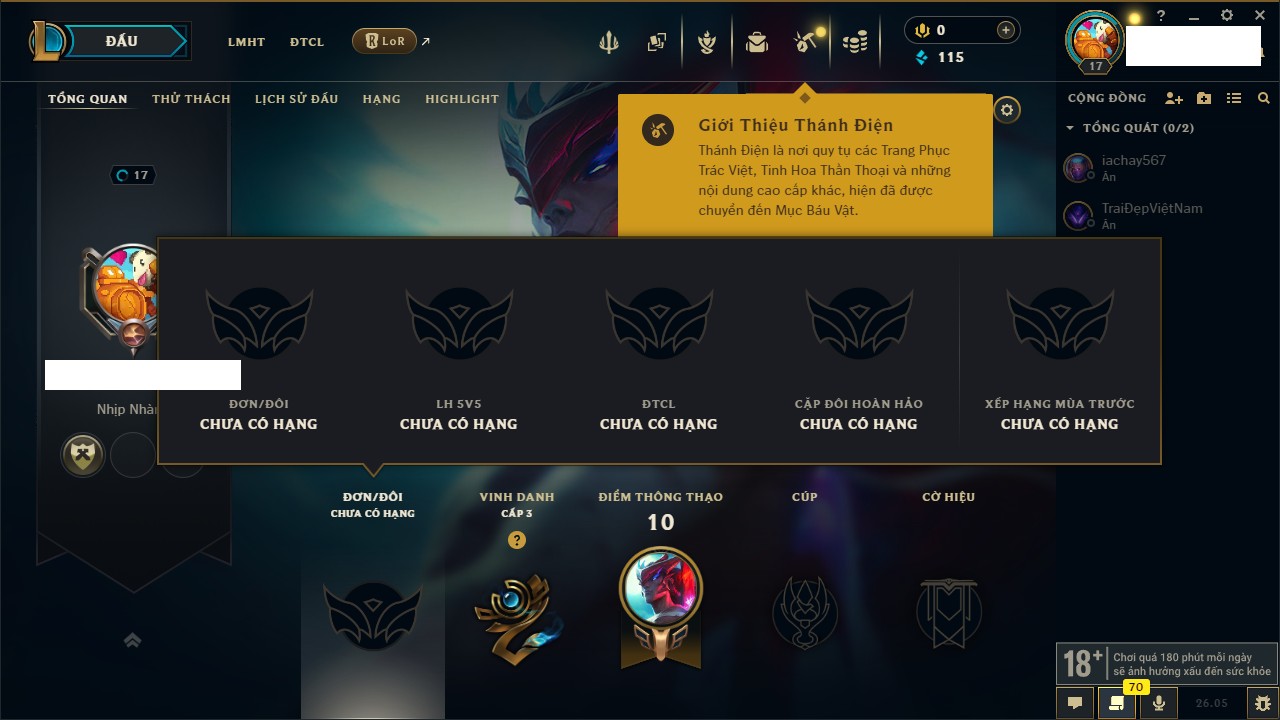
Task: Switch to THỬ THÁCH tab
Action: click(x=191, y=99)
